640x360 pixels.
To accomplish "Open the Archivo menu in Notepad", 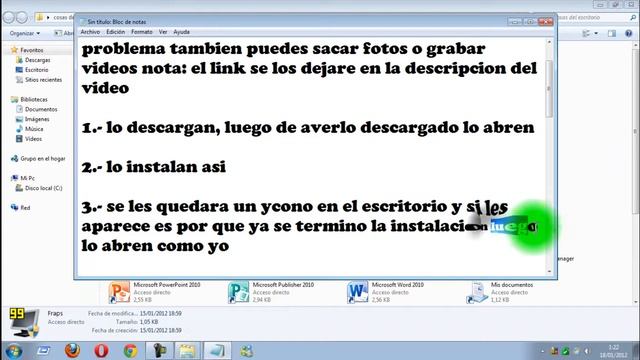I will pos(90,32).
